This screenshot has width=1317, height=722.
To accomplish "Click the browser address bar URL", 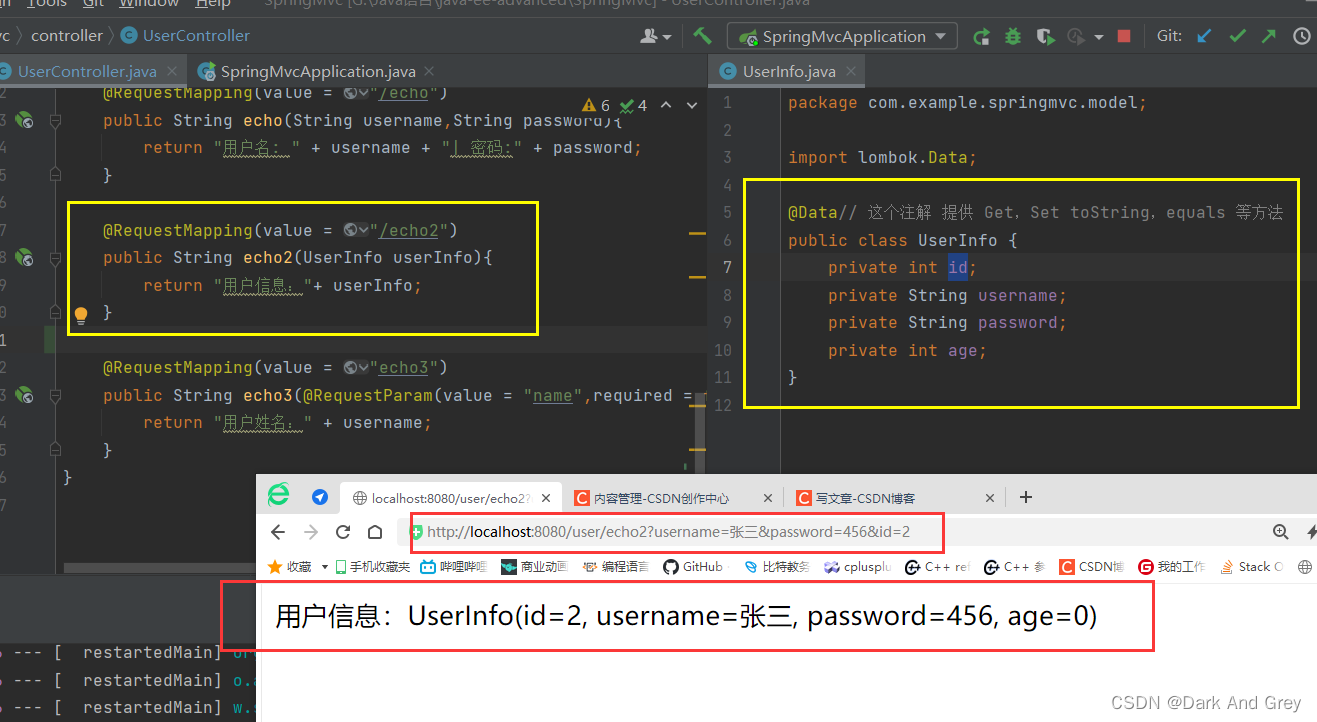I will [x=668, y=532].
